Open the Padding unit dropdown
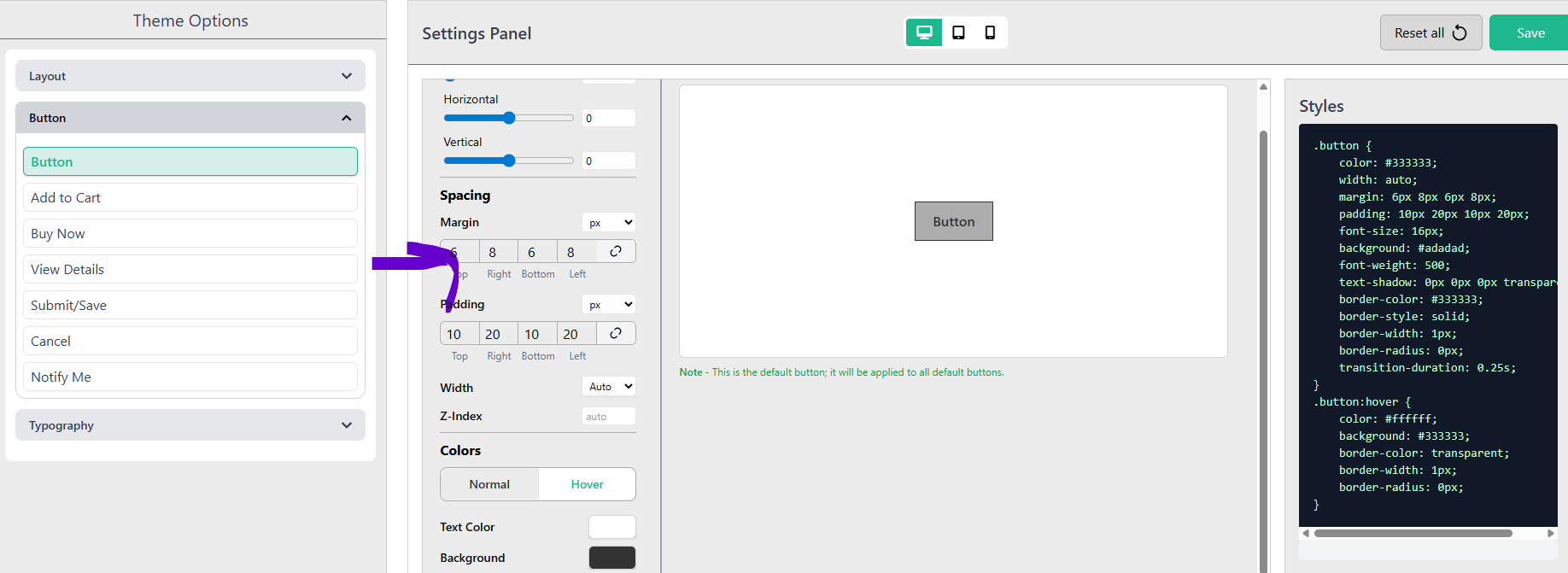1568x573 pixels. click(x=609, y=305)
